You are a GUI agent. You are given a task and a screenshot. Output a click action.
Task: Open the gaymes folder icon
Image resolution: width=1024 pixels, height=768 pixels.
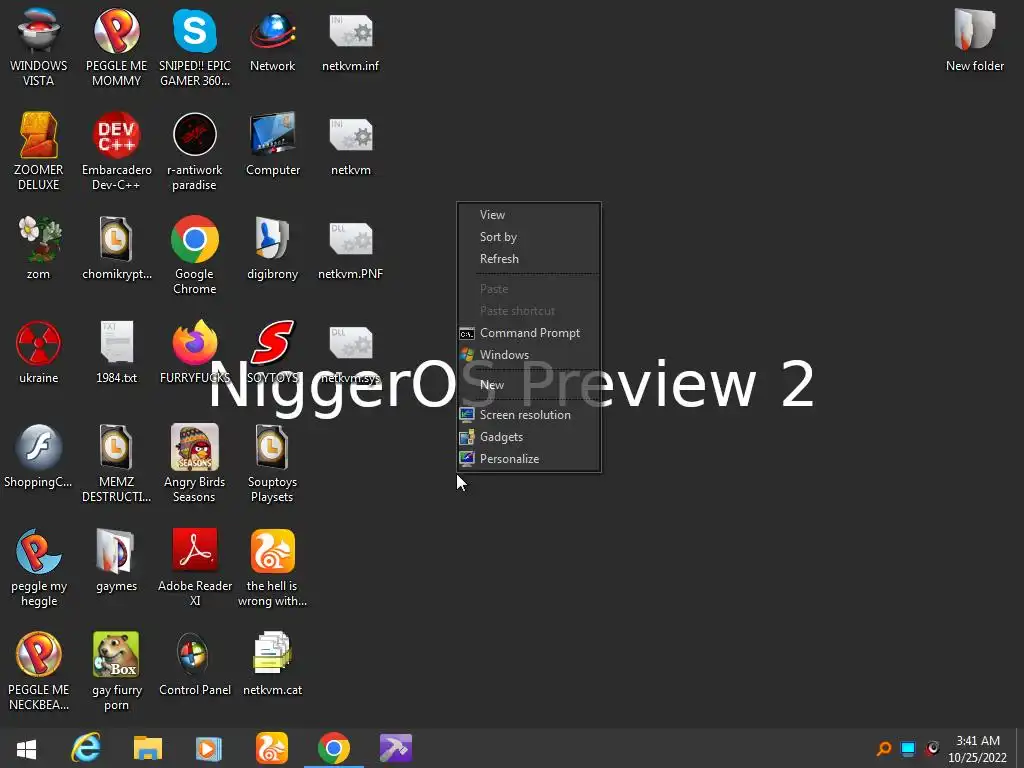click(x=116, y=560)
